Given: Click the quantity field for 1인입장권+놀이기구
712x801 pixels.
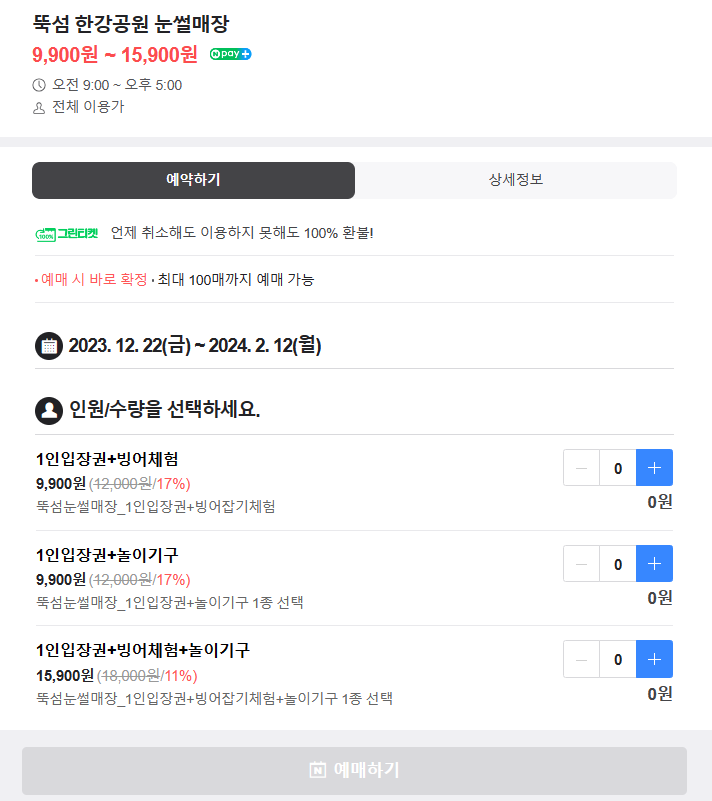Looking at the screenshot, I should 617,563.
